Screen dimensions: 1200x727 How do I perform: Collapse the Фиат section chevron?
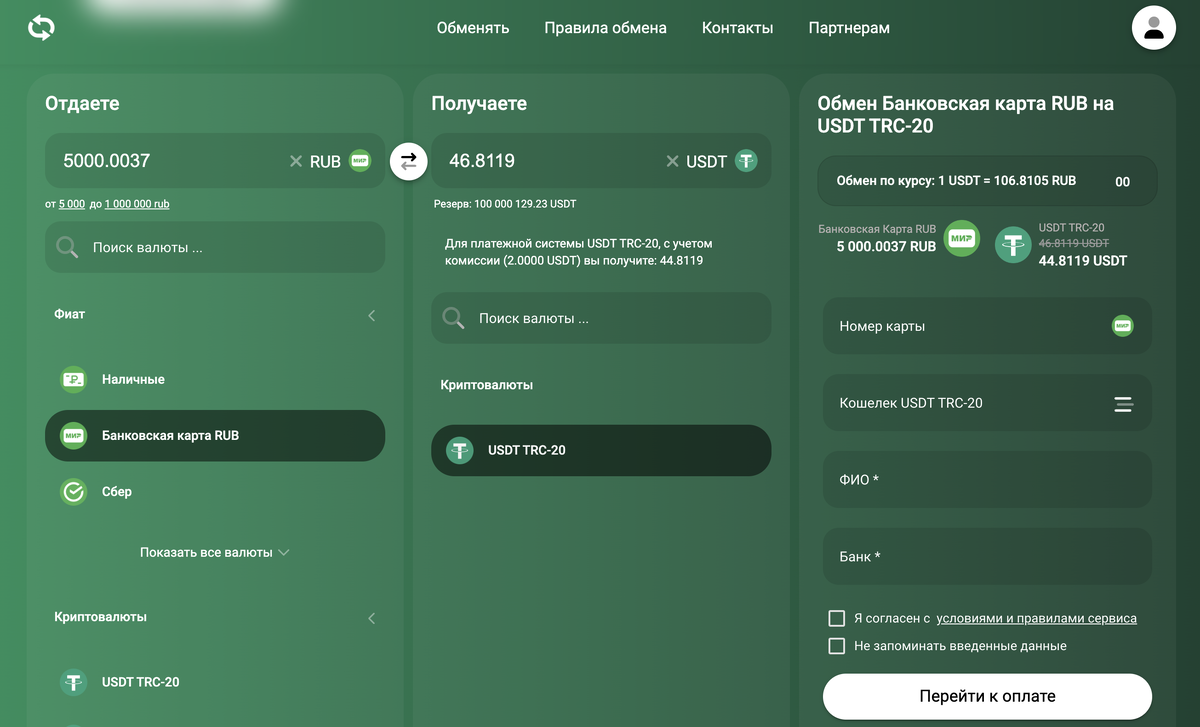[371, 316]
